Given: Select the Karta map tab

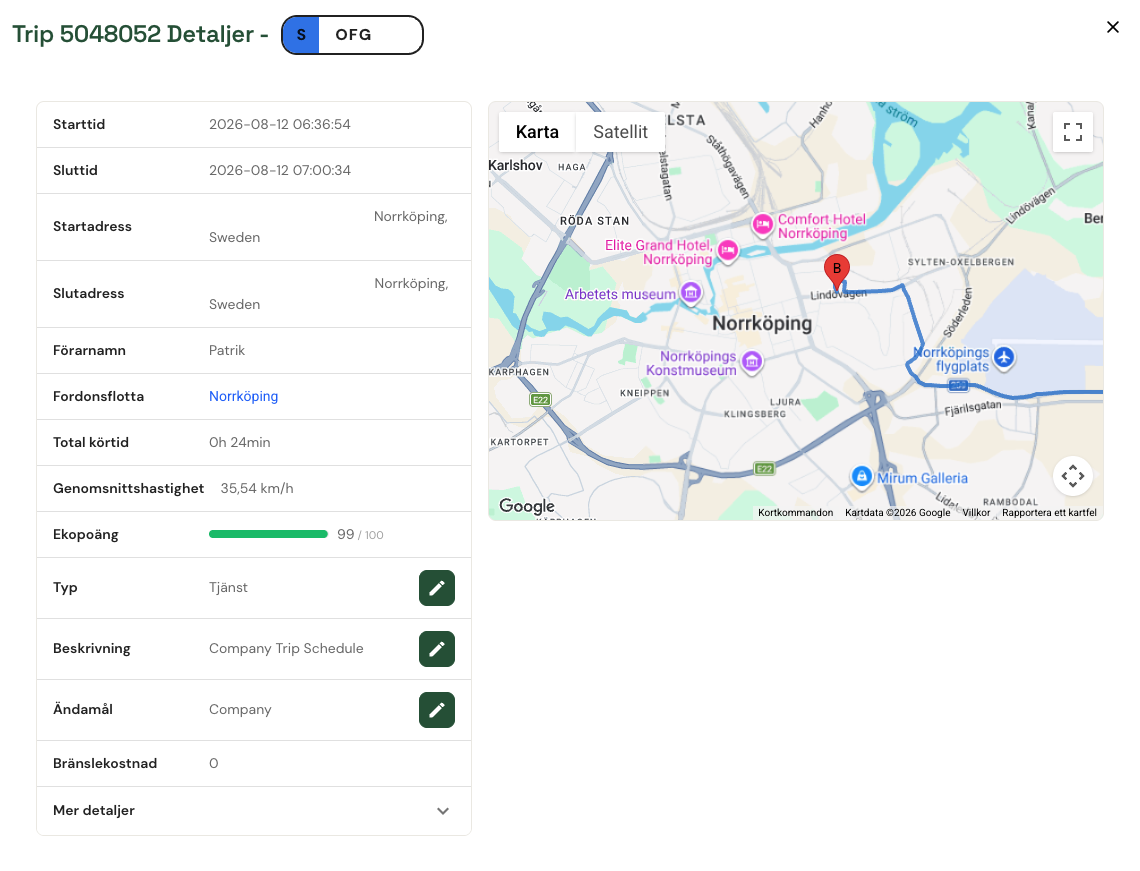Looking at the screenshot, I should [537, 132].
